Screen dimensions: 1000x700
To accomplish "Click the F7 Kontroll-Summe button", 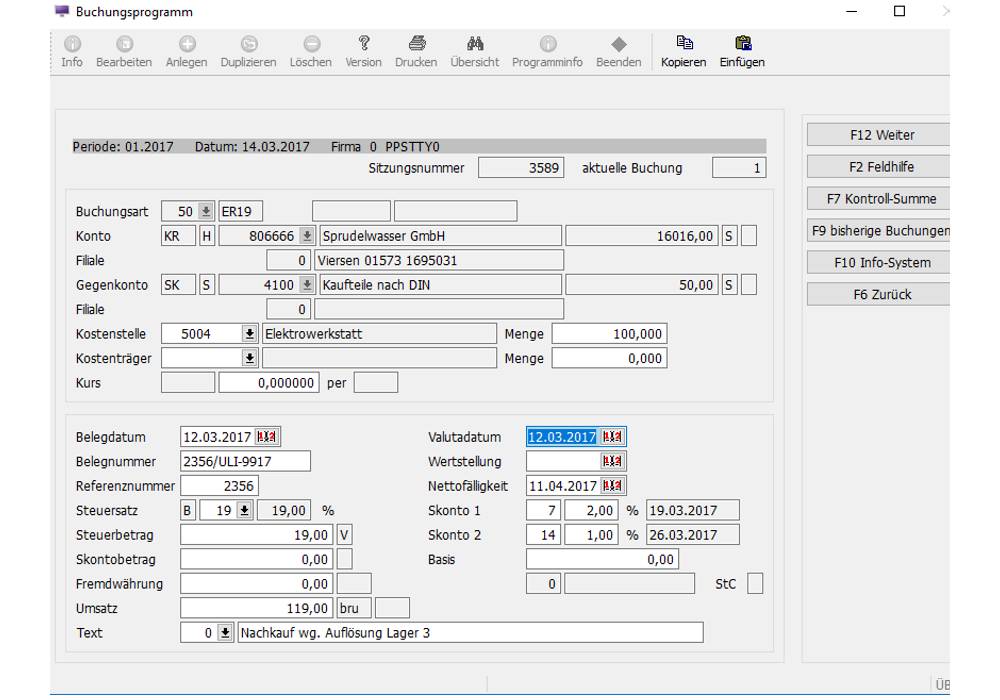I will point(880,199).
